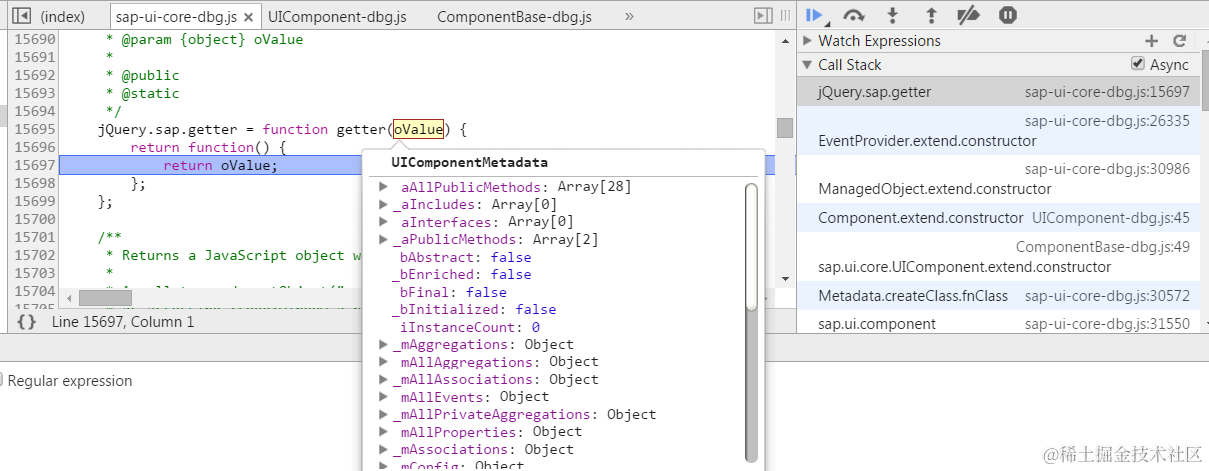Open link ComponentBase-dbg.js:49
This screenshot has width=1209, height=471.
coord(1103,247)
